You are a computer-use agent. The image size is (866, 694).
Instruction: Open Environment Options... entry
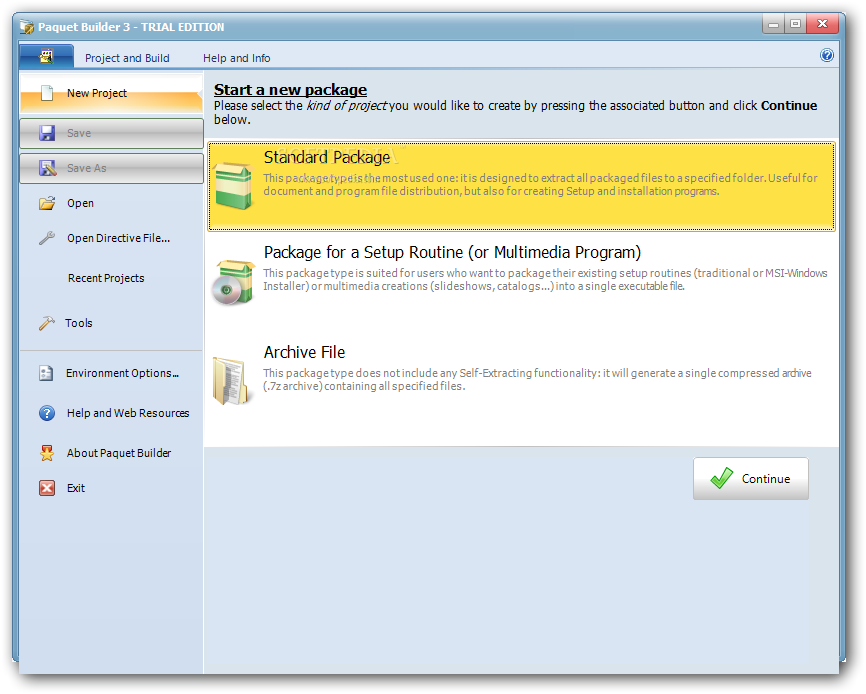click(x=111, y=373)
